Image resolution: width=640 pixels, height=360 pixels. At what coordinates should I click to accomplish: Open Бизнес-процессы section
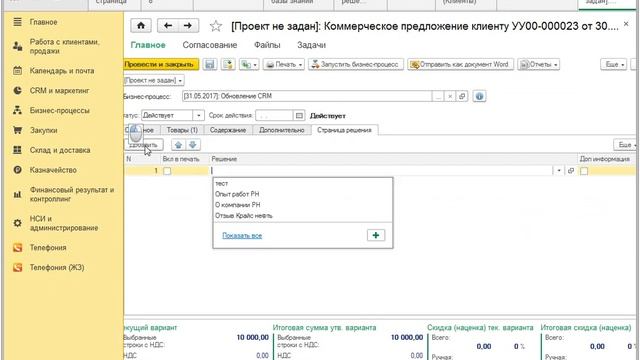coord(59,110)
